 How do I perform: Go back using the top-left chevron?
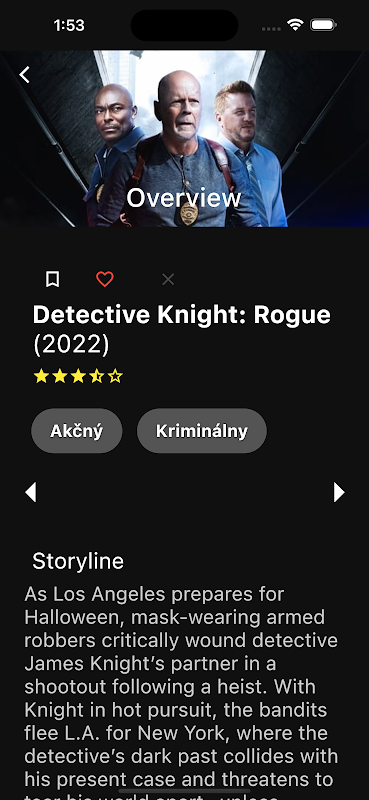point(24,75)
